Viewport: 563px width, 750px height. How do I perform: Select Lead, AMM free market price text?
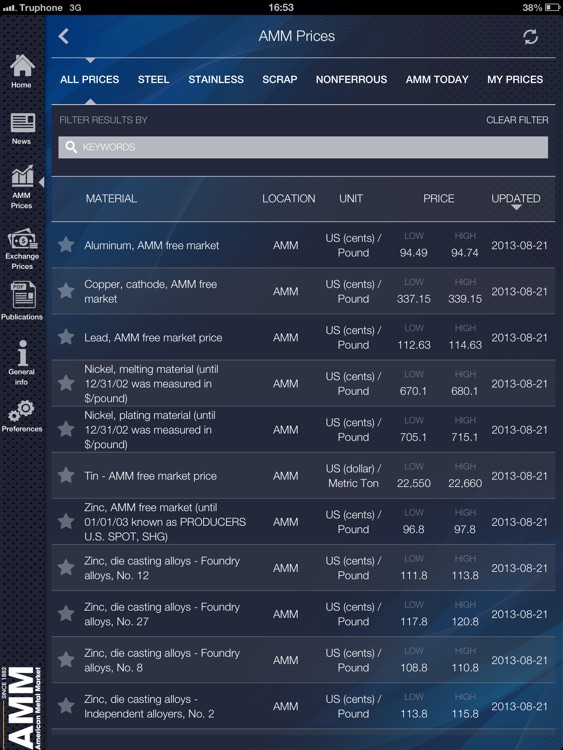point(153,338)
